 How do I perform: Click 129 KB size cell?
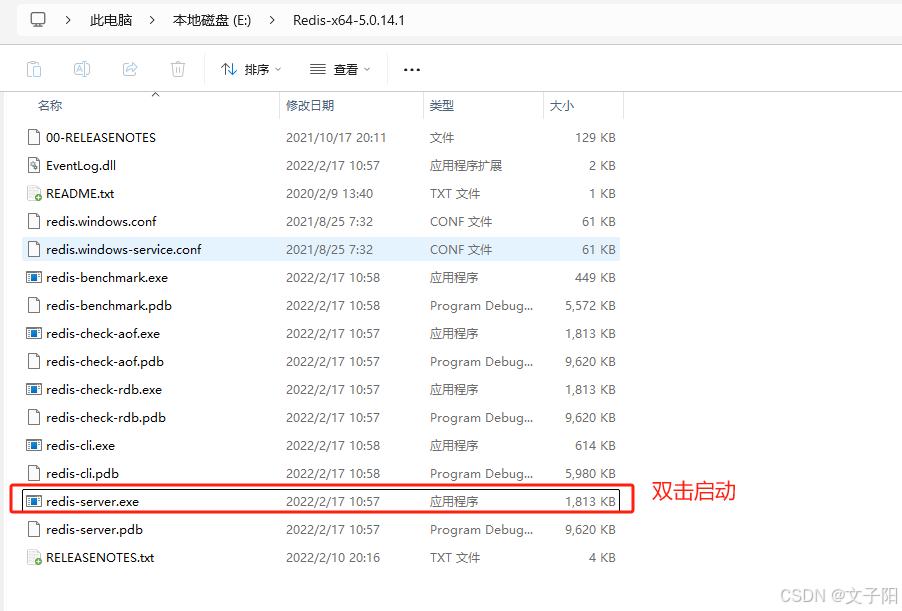point(595,138)
